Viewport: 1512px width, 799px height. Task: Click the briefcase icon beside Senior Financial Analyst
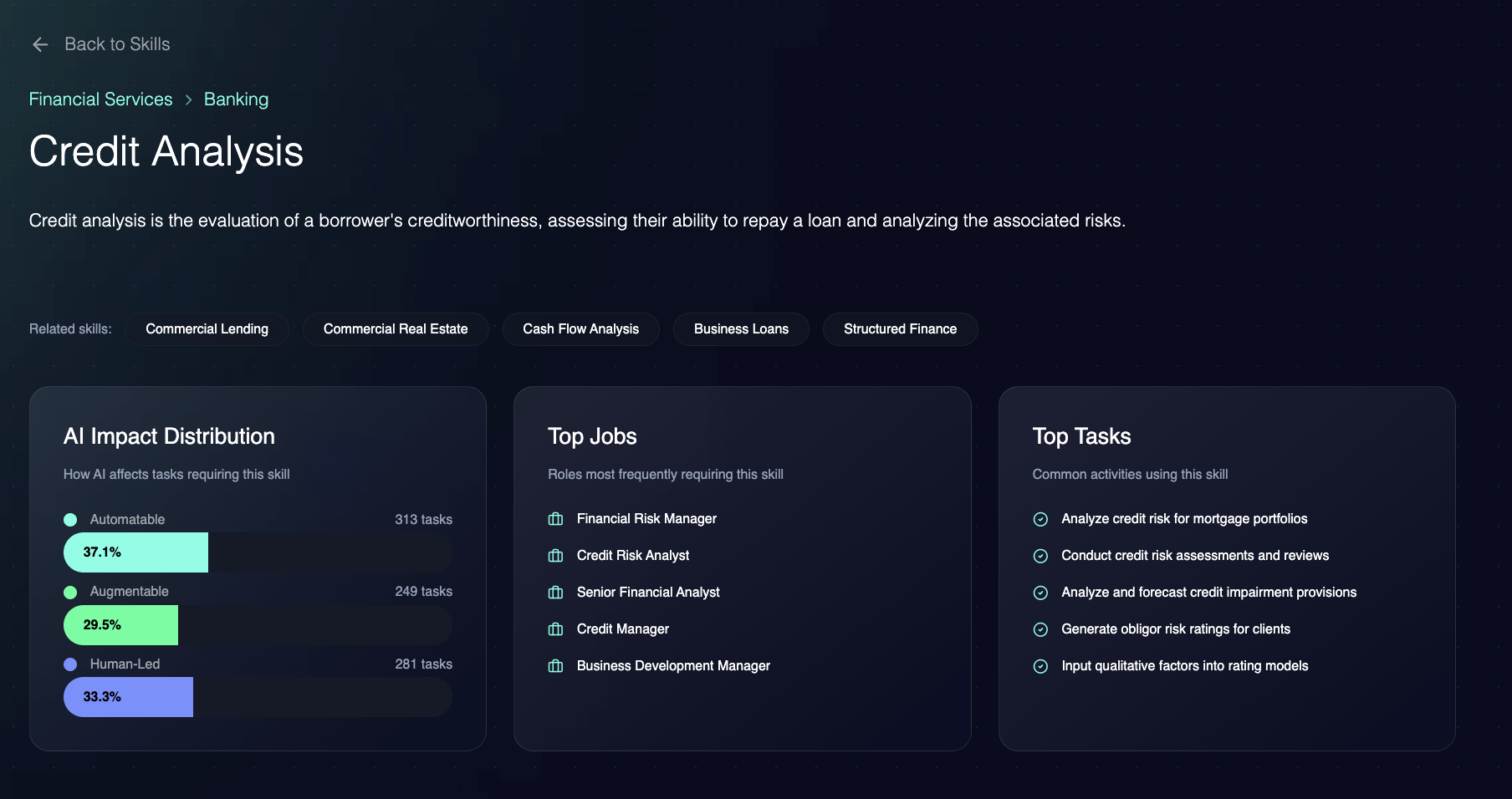(x=555, y=593)
